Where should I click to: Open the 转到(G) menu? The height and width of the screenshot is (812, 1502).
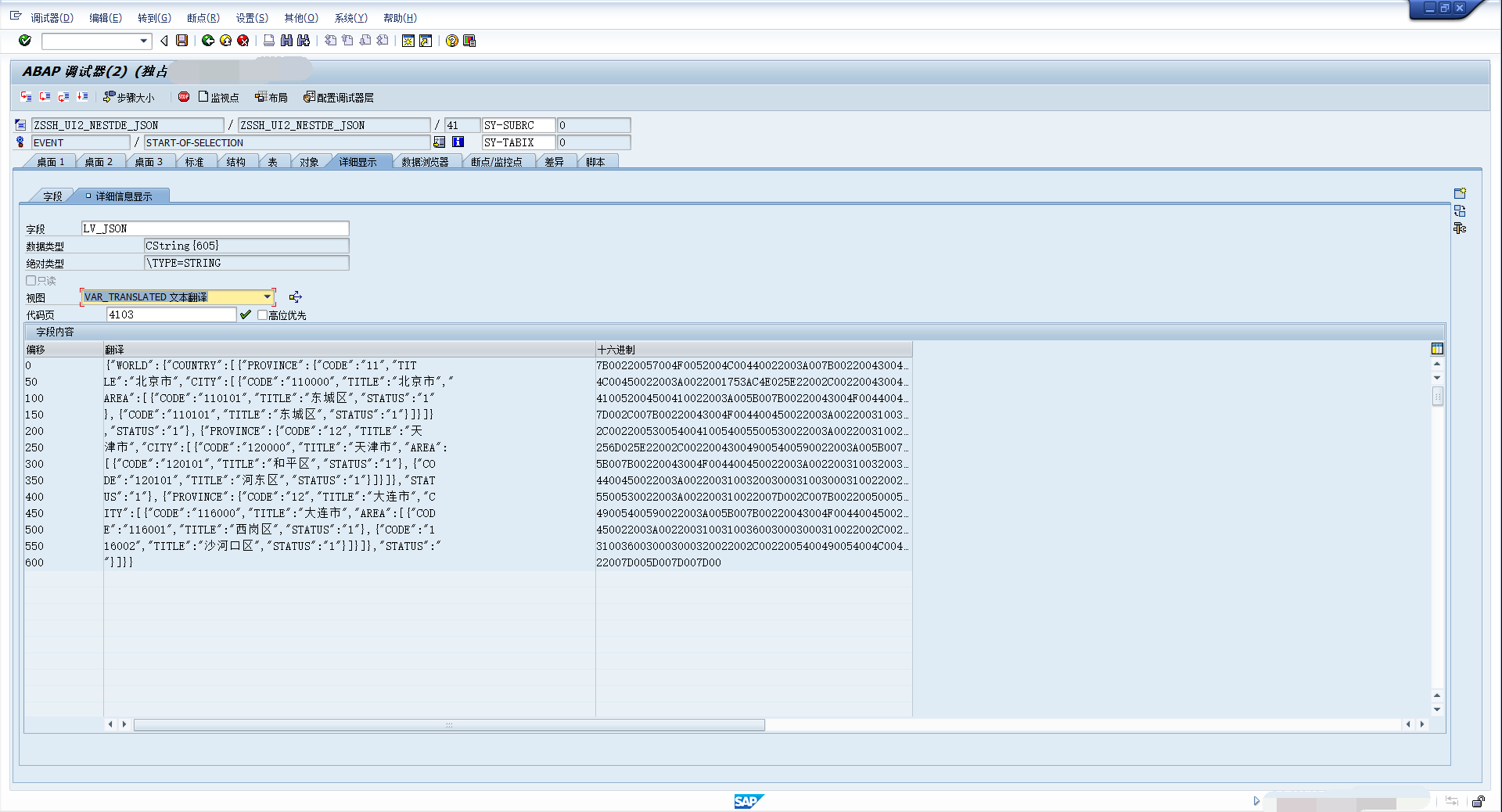tap(154, 18)
